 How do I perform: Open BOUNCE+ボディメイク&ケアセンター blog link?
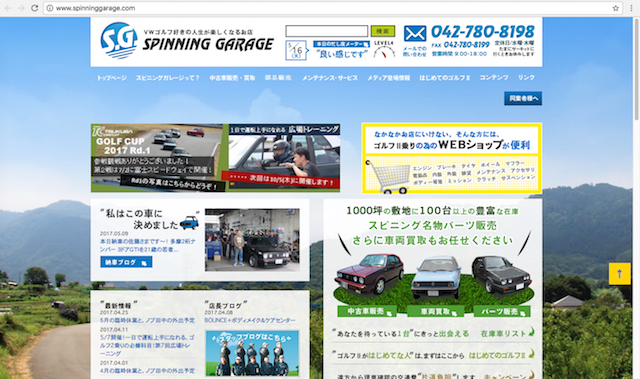click(x=250, y=320)
